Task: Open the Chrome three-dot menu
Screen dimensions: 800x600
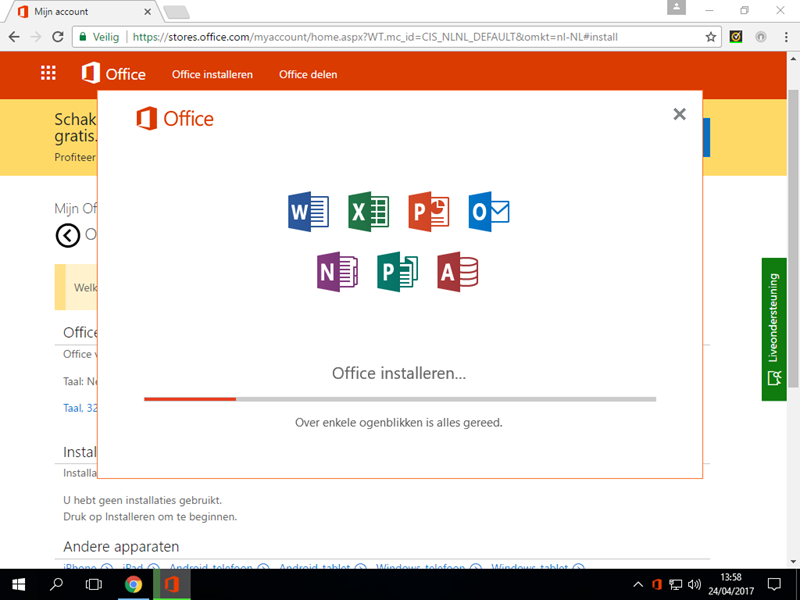Action: [786, 37]
